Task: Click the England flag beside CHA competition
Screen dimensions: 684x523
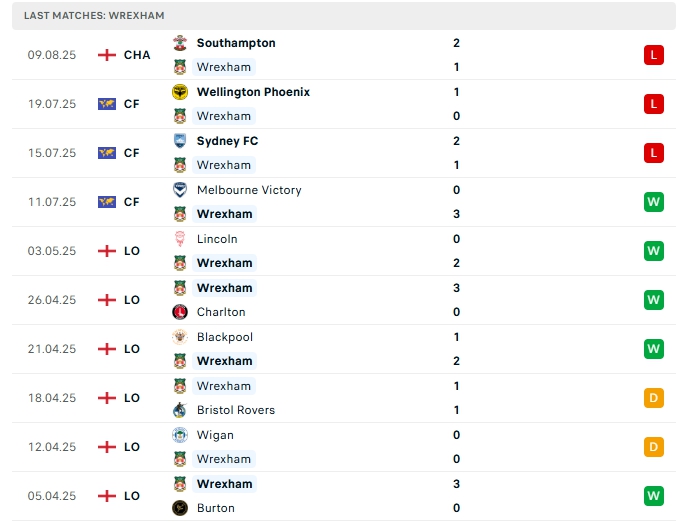Action: pos(107,55)
